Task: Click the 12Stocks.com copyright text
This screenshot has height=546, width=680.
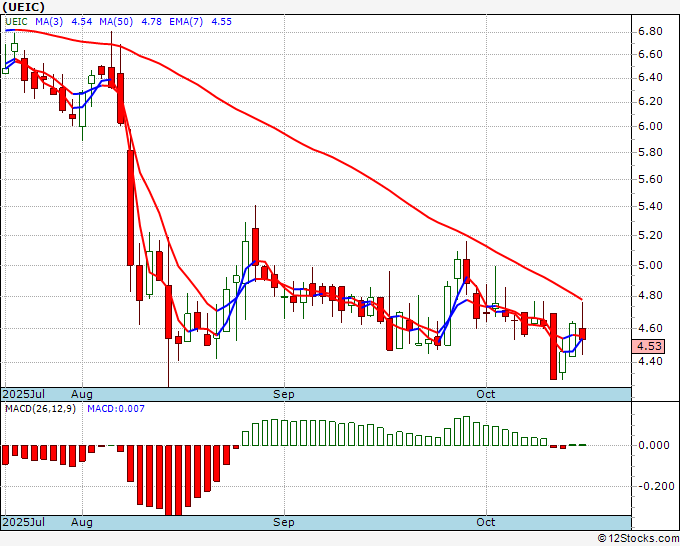Action: pos(638,538)
